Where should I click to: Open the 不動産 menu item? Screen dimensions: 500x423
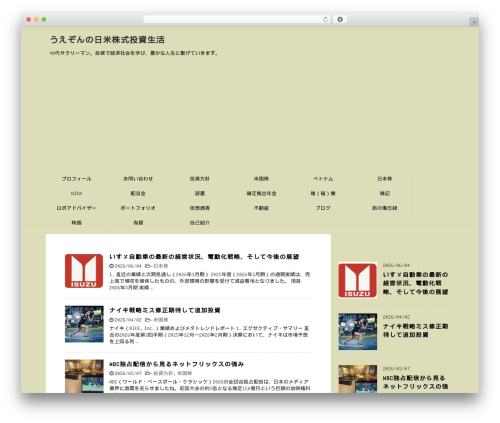(261, 208)
